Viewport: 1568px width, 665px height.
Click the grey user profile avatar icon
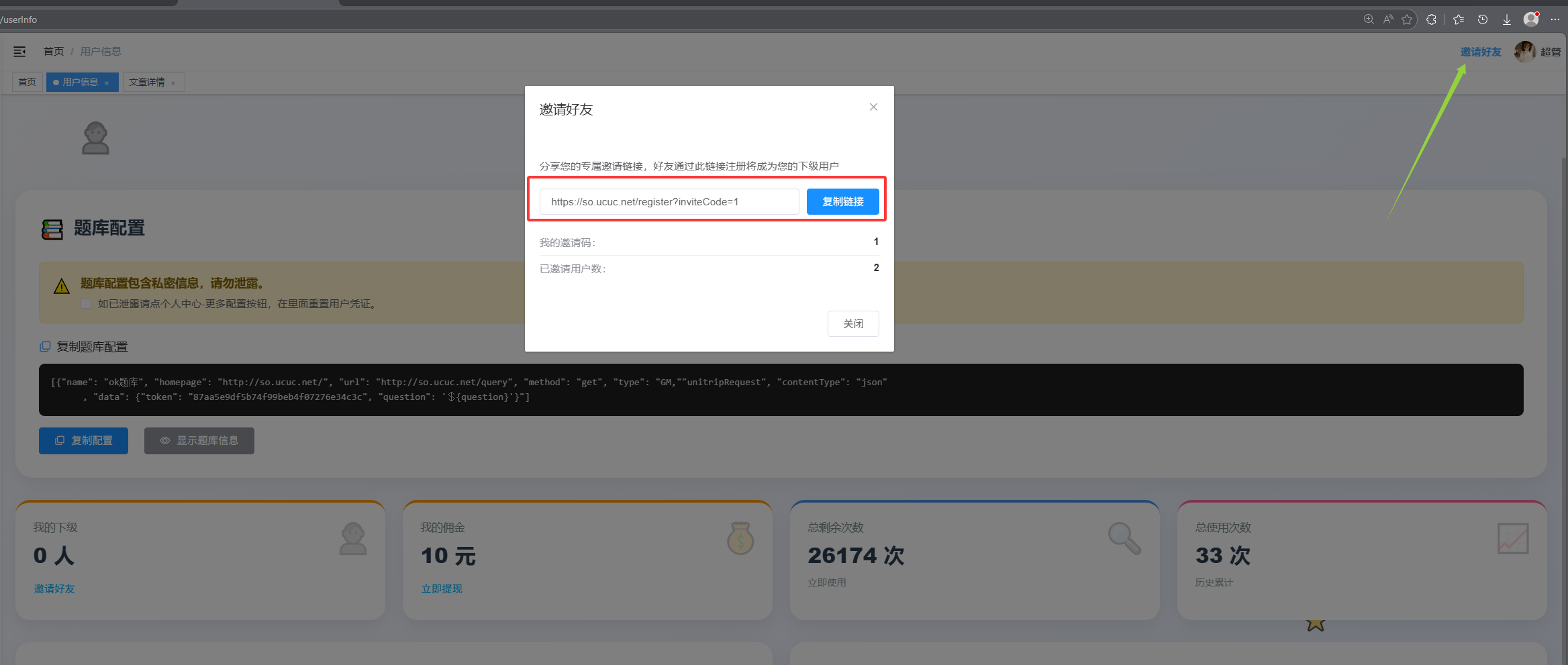[x=95, y=138]
